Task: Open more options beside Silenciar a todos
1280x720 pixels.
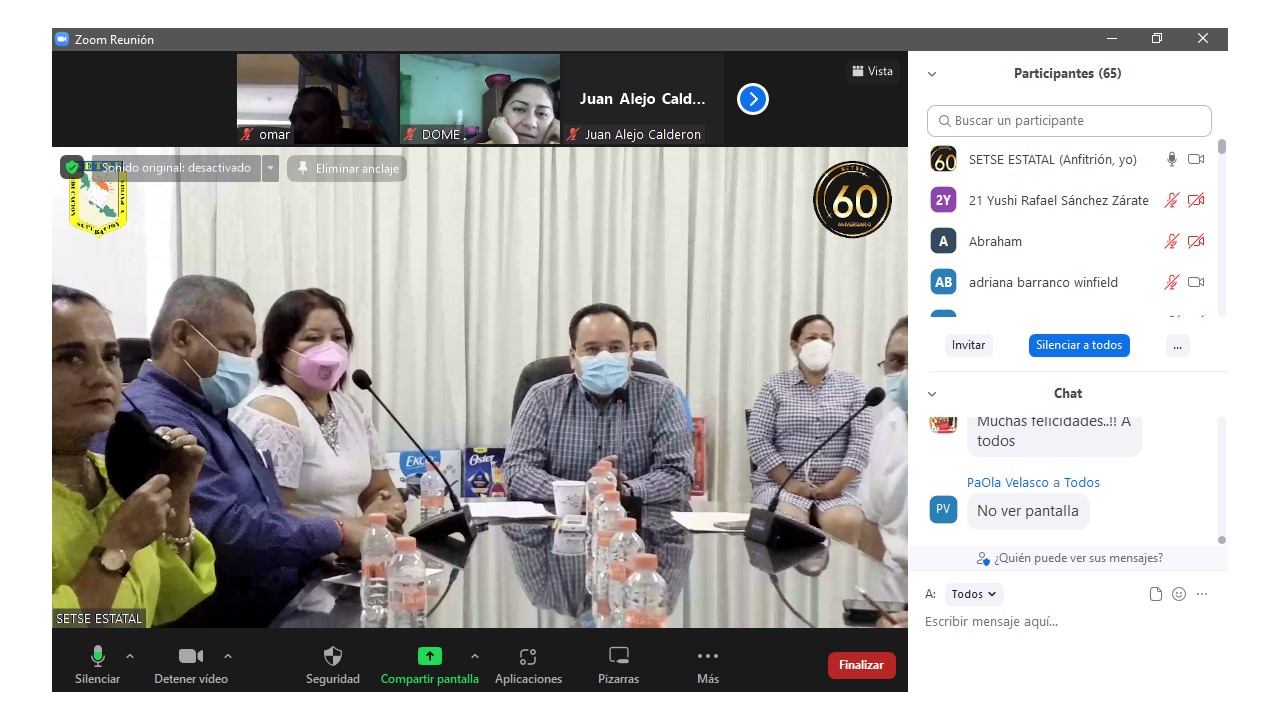Action: coord(1177,345)
